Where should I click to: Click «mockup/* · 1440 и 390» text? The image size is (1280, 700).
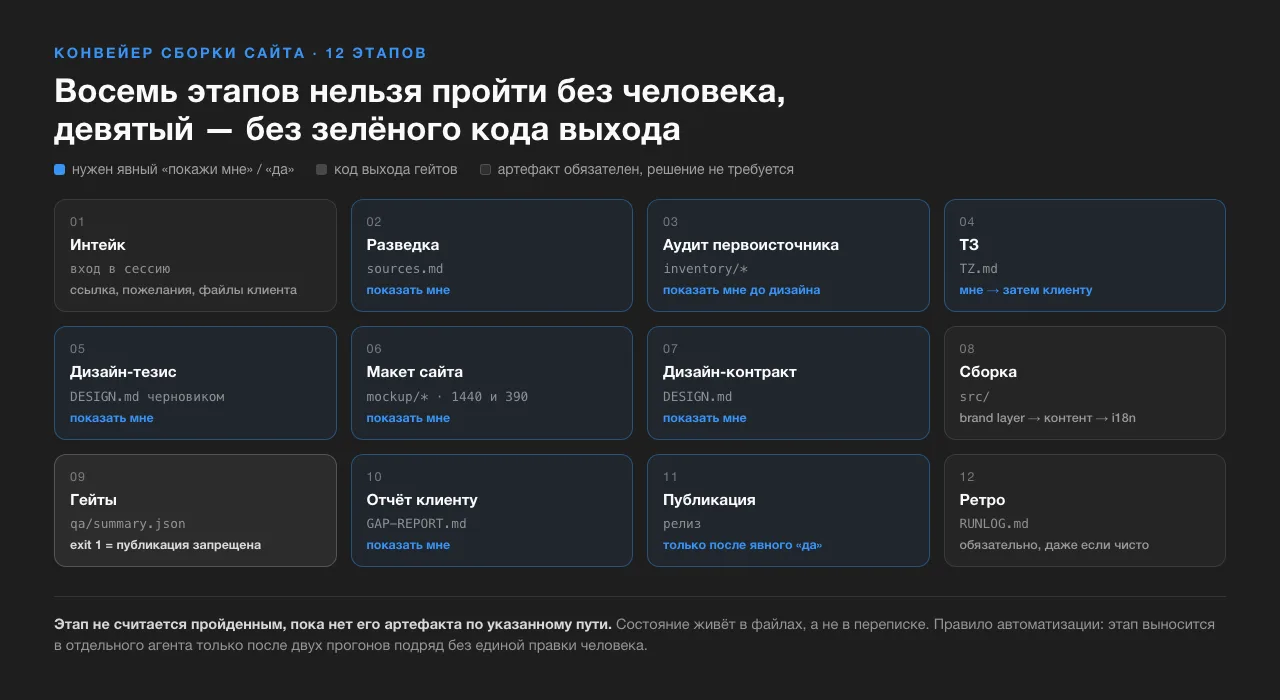(447, 396)
